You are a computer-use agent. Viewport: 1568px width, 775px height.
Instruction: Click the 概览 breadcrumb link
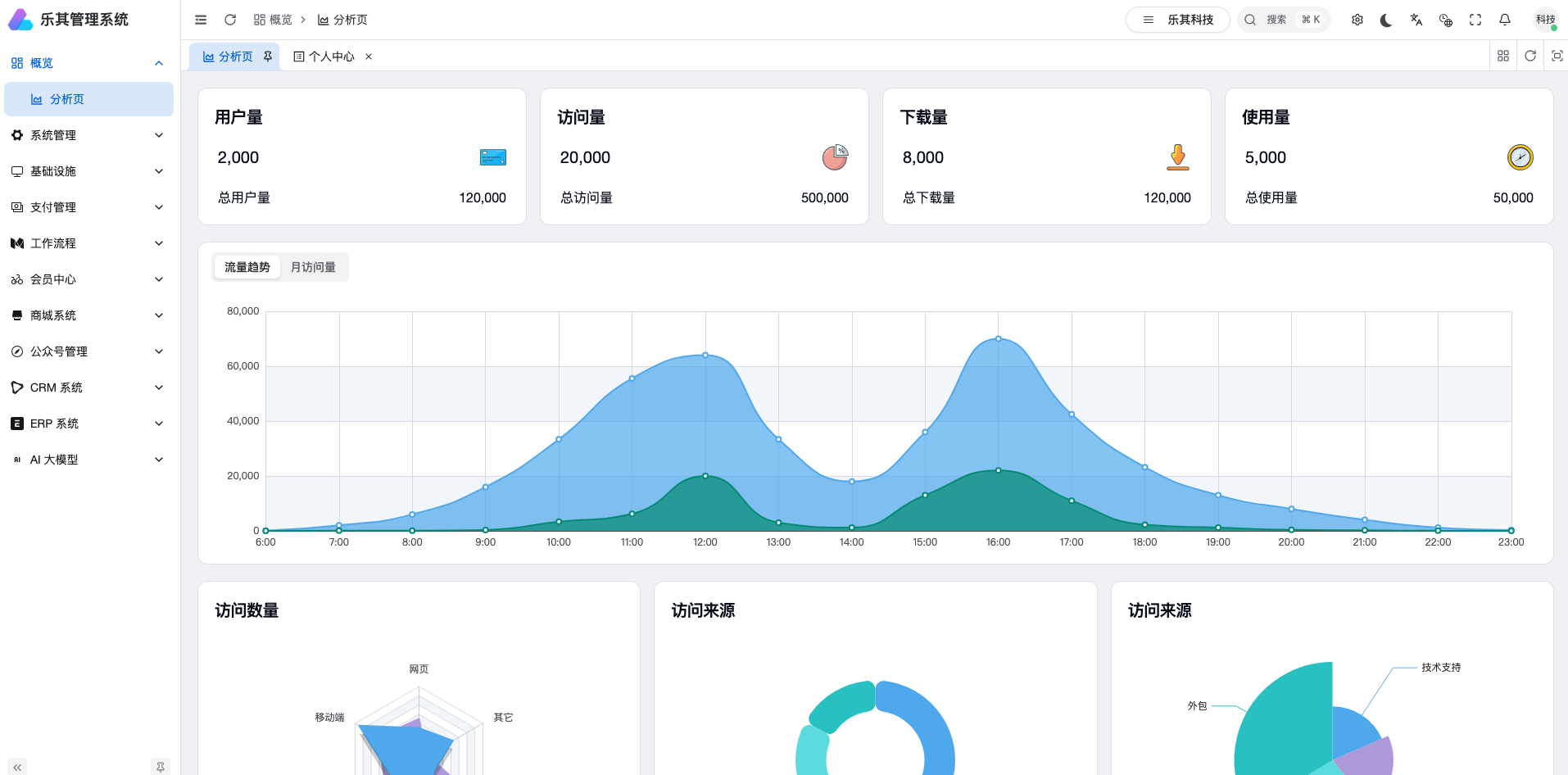273,20
